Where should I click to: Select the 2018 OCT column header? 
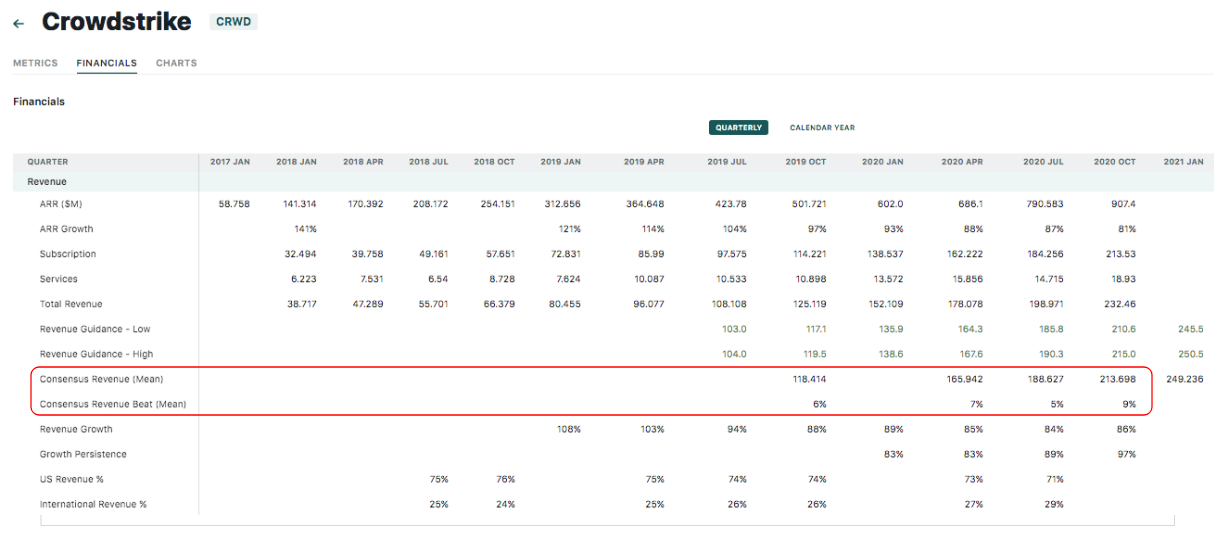[494, 162]
